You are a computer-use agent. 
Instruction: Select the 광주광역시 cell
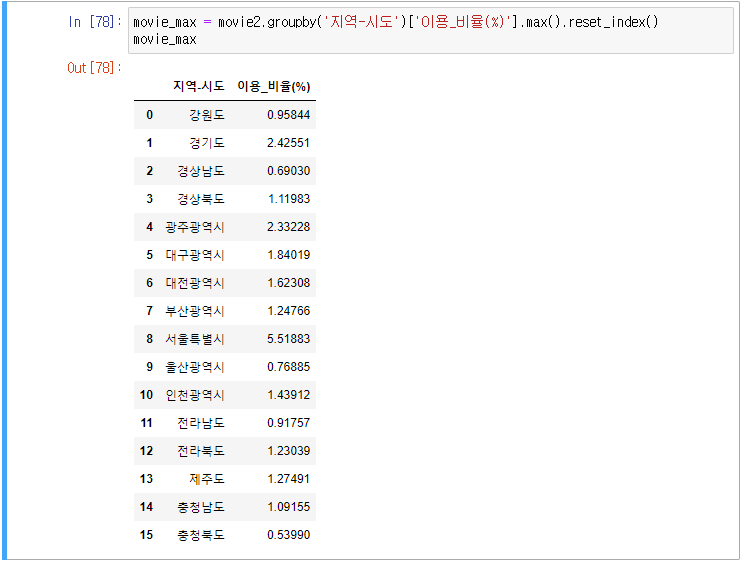(195, 227)
